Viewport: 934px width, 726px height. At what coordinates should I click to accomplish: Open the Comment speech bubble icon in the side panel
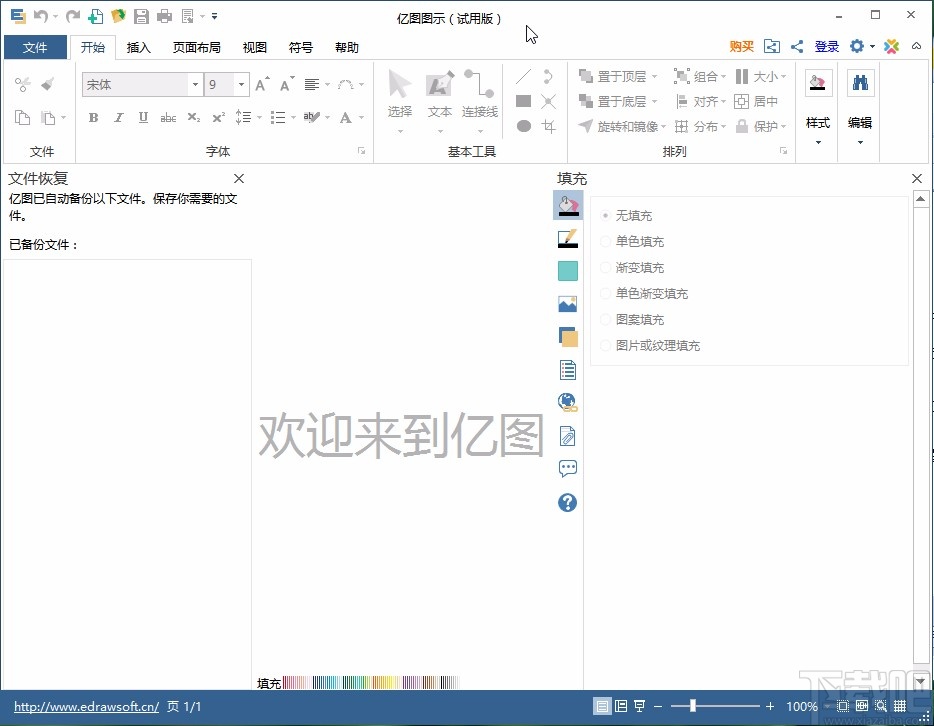(568, 469)
